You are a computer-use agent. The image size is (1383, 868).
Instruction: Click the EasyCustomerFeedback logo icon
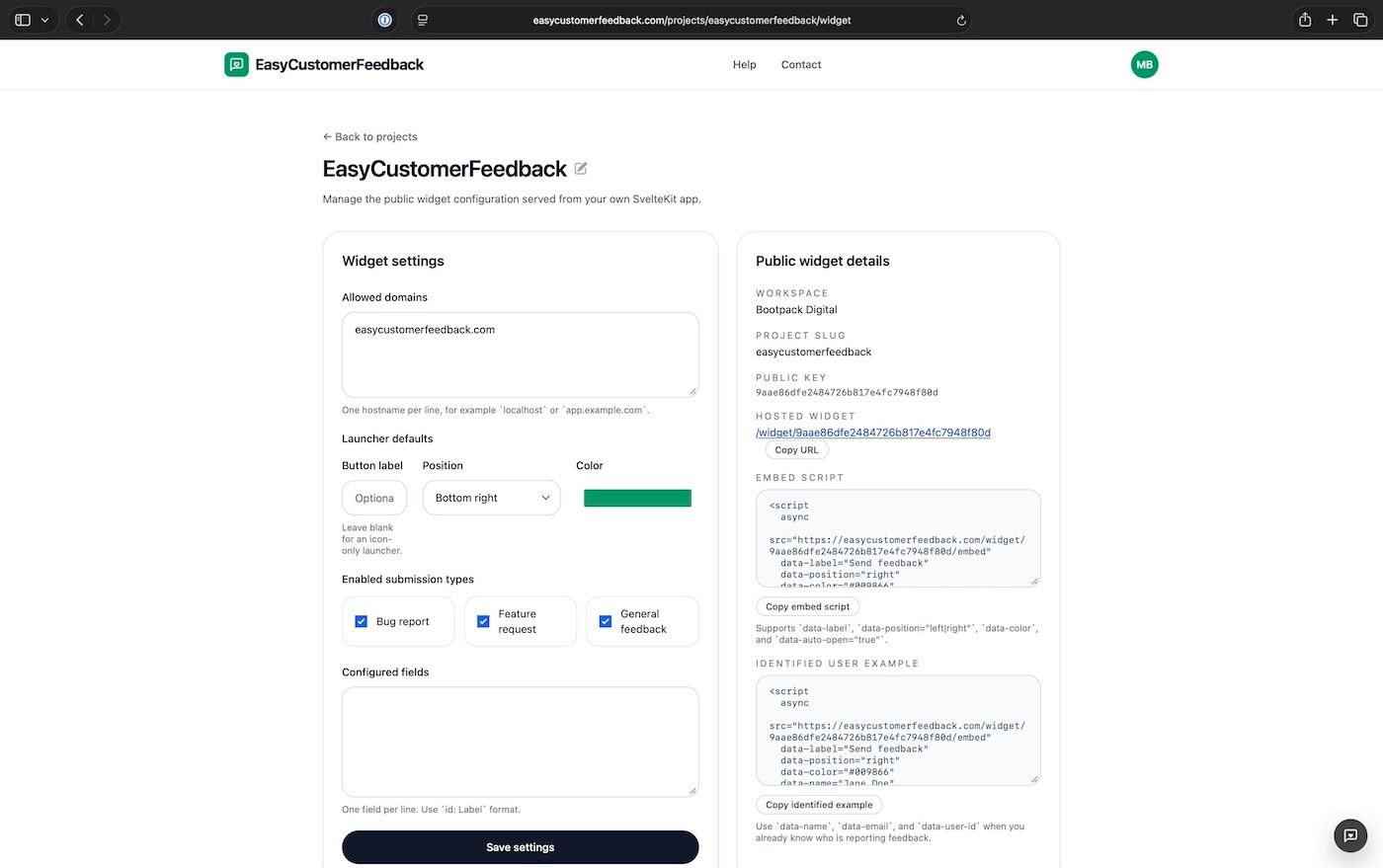235,63
